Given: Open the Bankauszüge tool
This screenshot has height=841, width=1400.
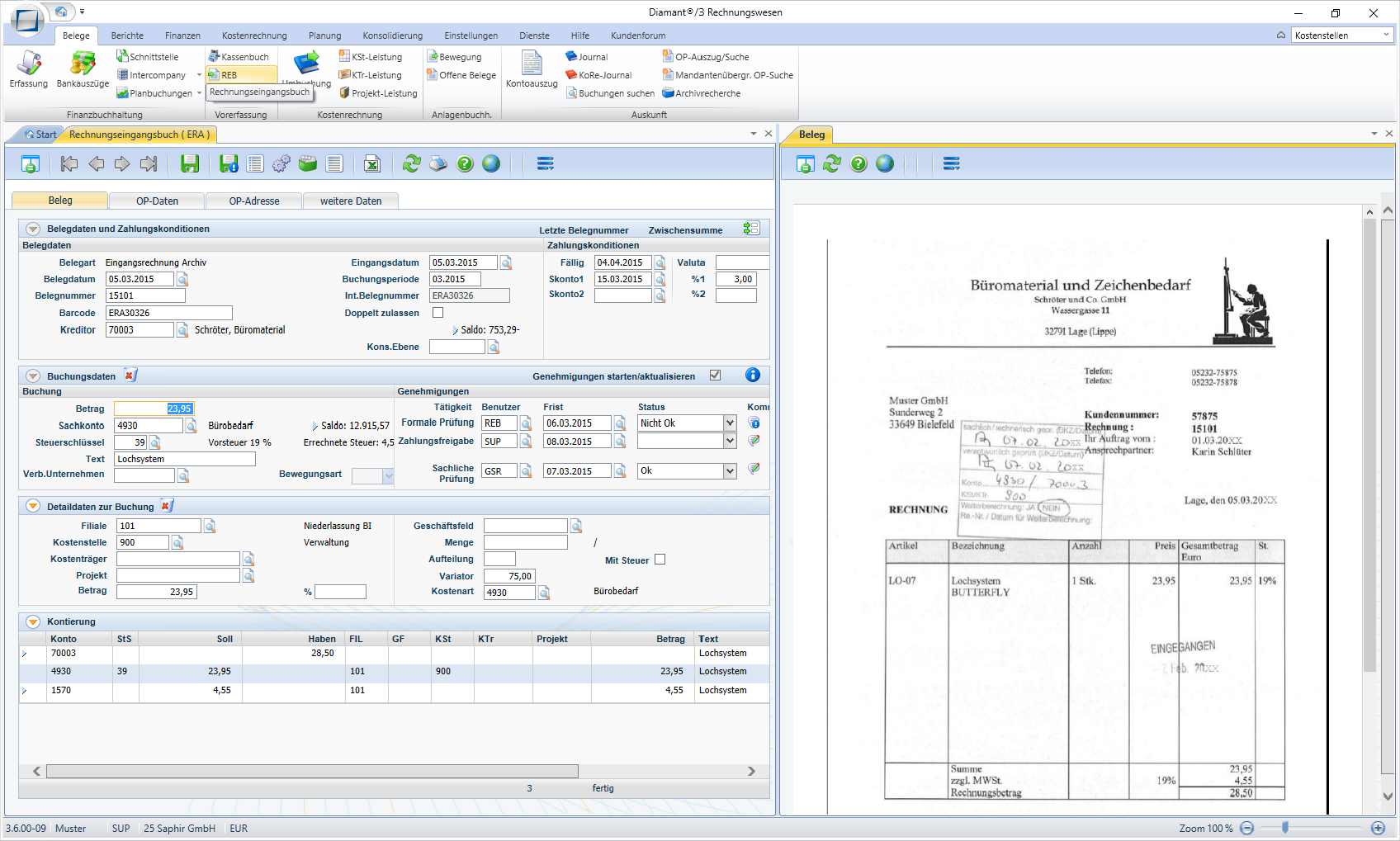Looking at the screenshot, I should (x=83, y=69).
